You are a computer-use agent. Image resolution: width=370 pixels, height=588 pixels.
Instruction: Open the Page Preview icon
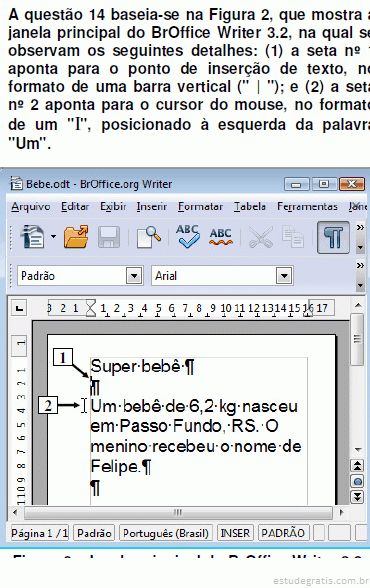pyautogui.click(x=148, y=237)
